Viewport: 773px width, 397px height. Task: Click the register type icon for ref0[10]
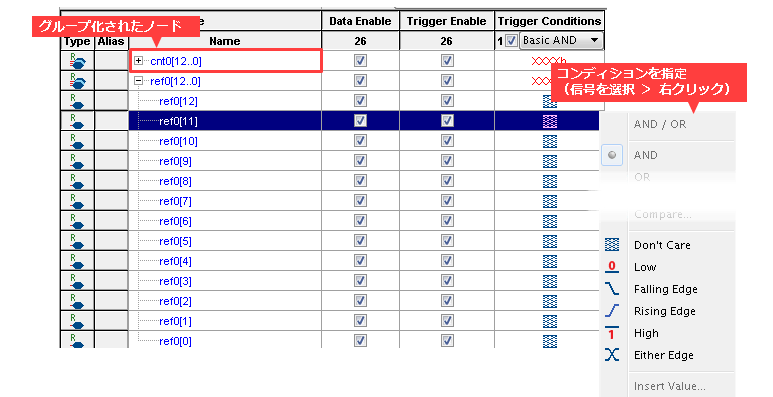click(76, 141)
